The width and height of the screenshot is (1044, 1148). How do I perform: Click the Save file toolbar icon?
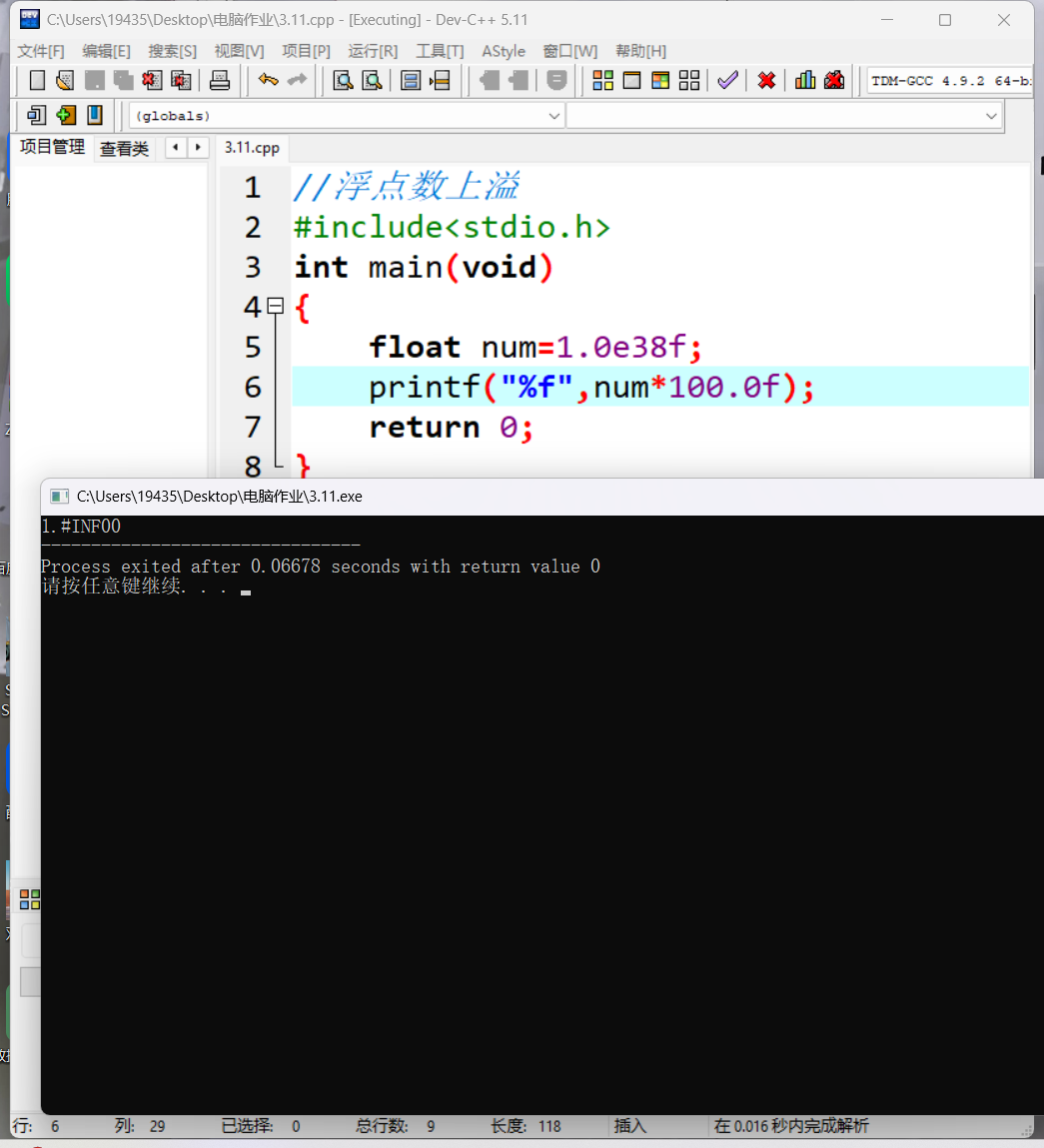(x=95, y=81)
